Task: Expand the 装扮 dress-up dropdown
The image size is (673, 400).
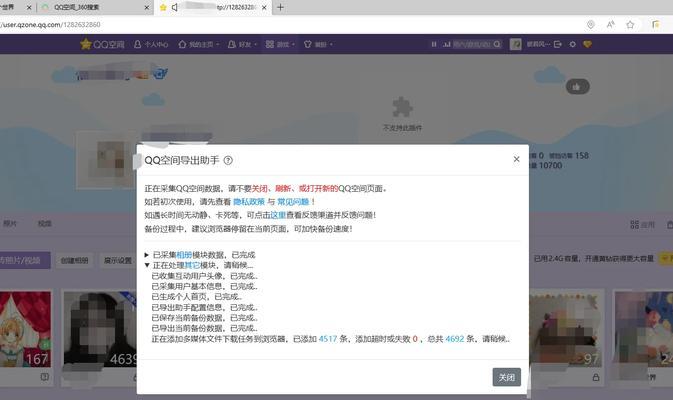Action: pos(318,44)
